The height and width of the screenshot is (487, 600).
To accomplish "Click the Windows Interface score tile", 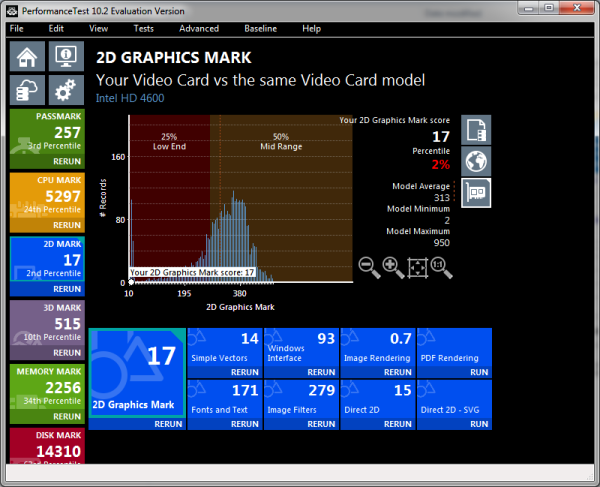I will 302,347.
